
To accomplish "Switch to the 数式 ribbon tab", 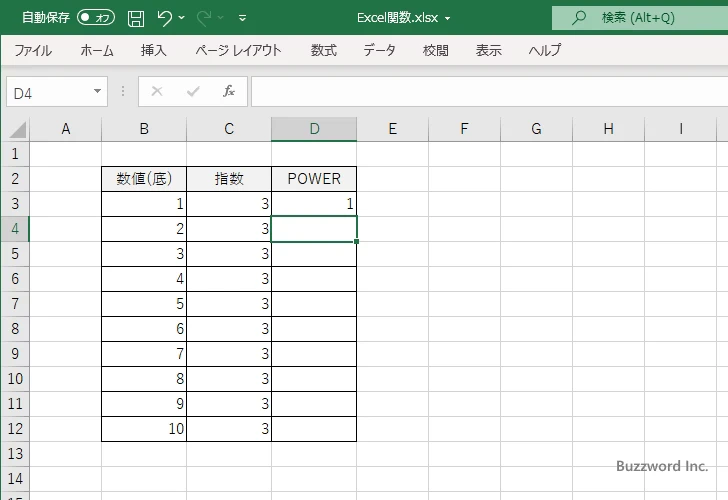I will coord(324,50).
